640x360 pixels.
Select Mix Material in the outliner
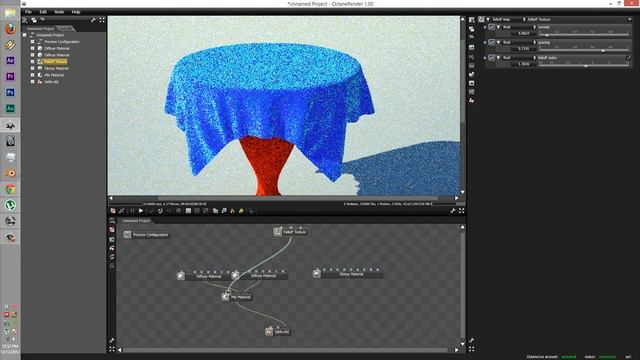click(54, 75)
